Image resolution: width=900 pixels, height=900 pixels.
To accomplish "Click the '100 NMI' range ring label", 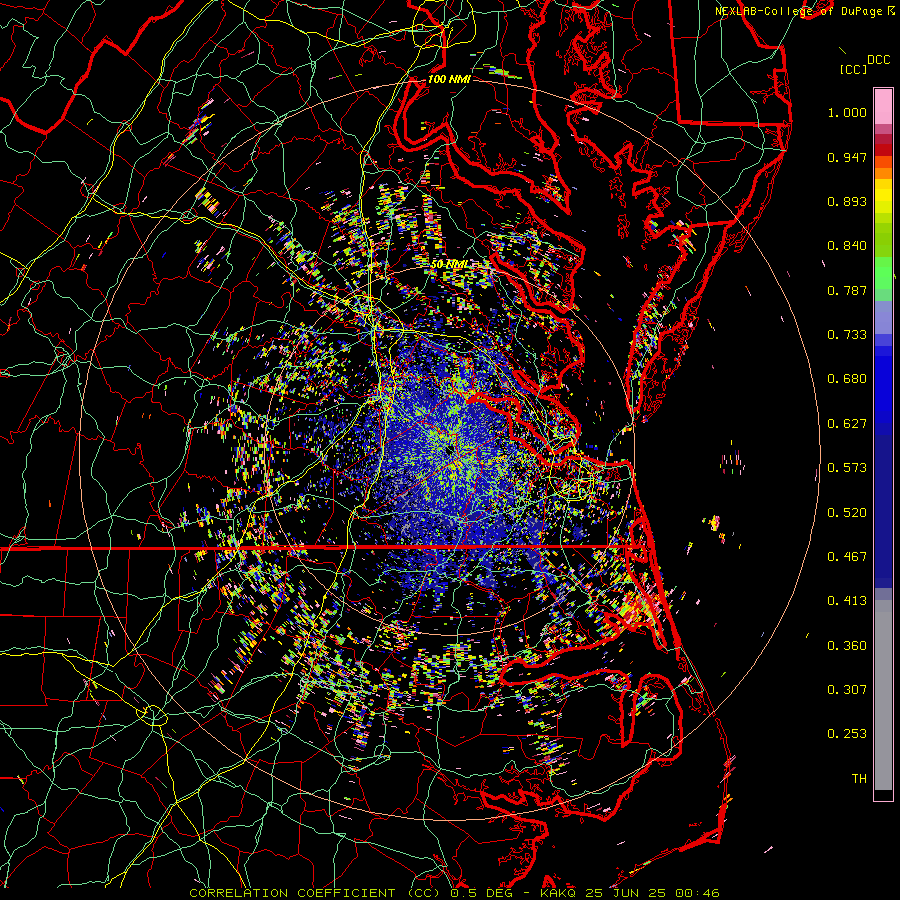I will coord(449,79).
